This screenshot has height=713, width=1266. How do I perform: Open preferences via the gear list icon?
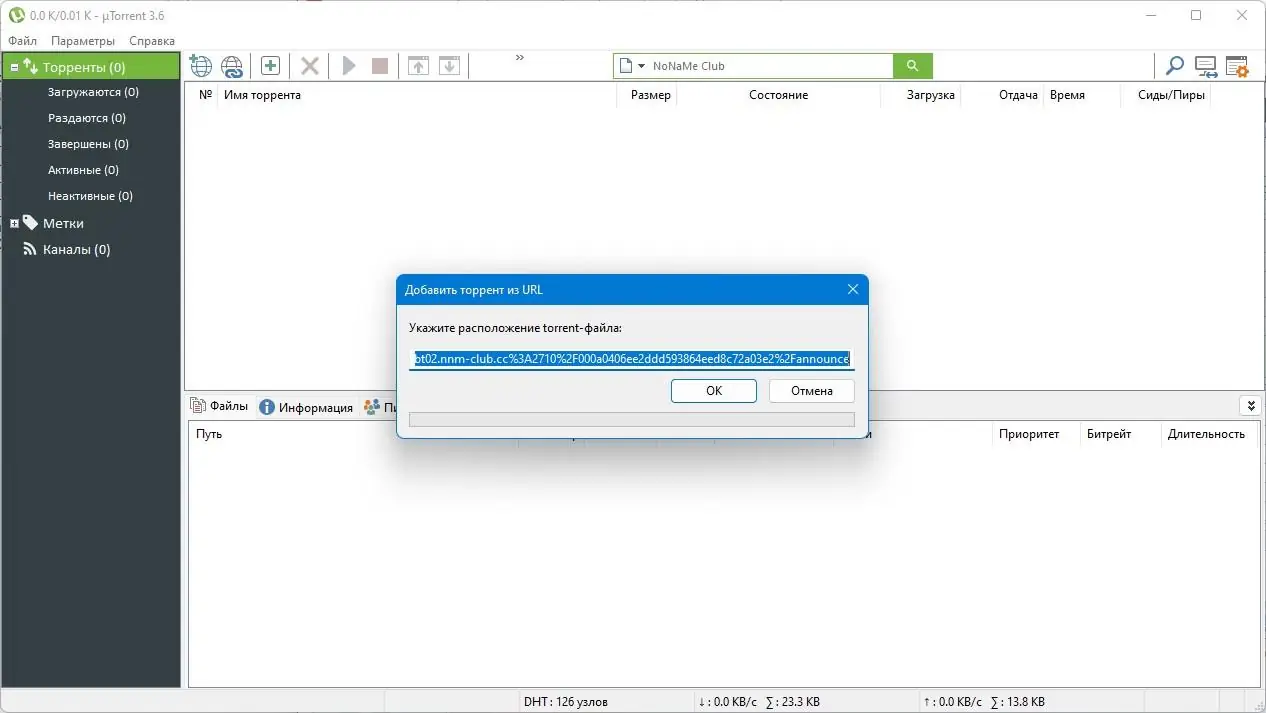pos(1237,66)
